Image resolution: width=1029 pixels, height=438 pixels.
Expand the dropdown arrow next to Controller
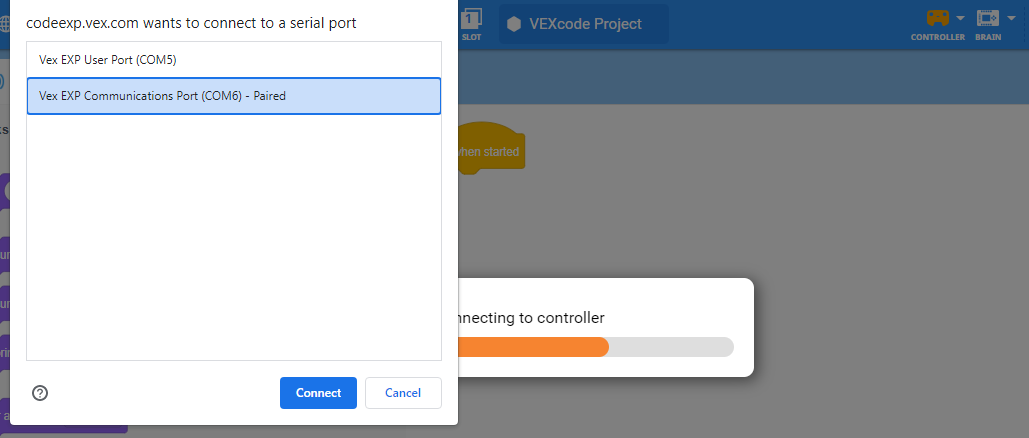(x=960, y=18)
